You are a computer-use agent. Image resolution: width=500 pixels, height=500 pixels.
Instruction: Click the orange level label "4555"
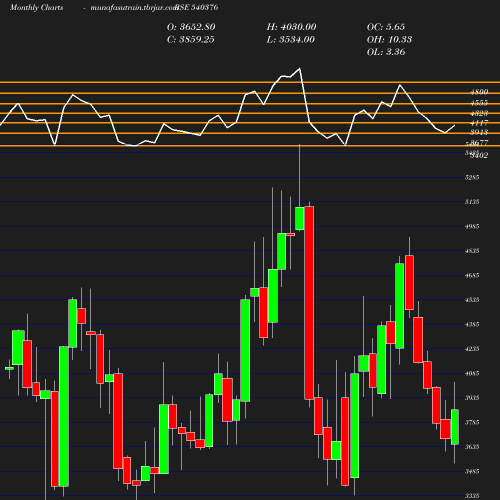pos(479,103)
